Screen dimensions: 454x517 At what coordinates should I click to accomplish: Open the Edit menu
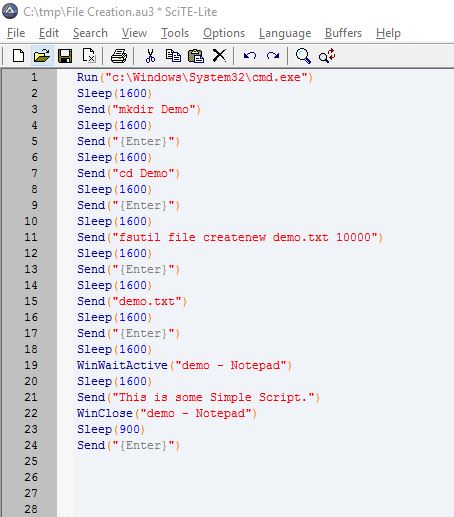tap(49, 33)
